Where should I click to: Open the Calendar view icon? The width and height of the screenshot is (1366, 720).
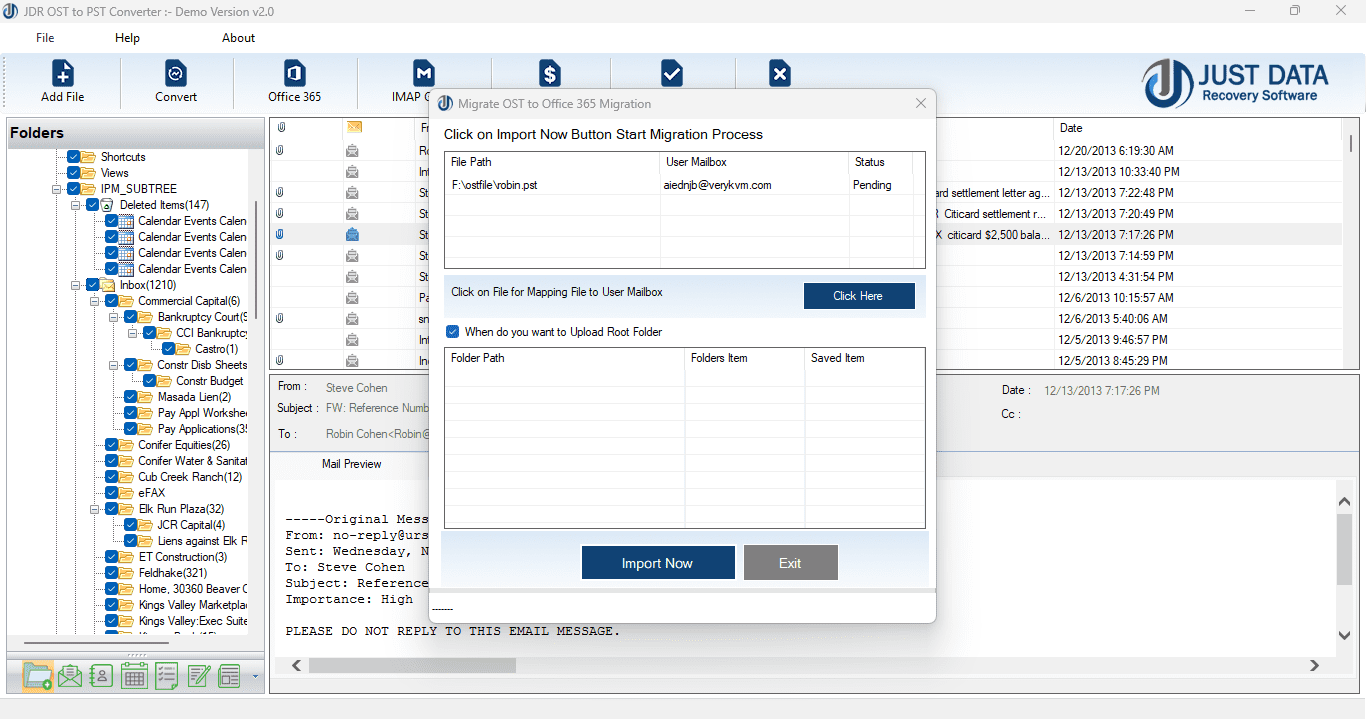(134, 675)
